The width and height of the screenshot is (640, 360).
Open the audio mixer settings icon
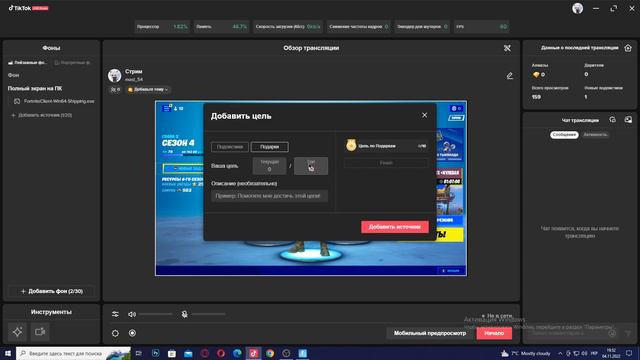point(115,314)
